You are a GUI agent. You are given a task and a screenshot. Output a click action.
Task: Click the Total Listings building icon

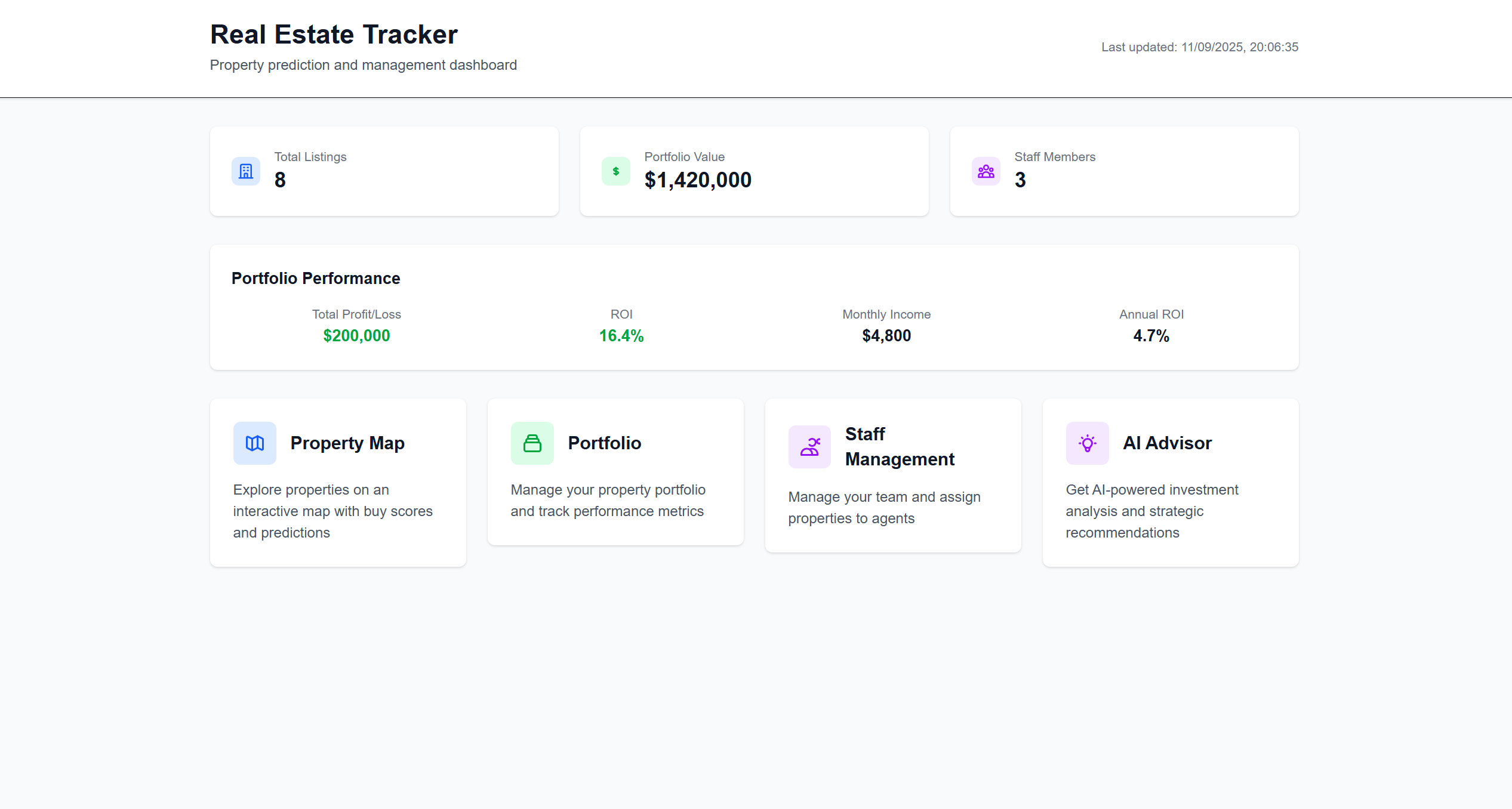[x=245, y=171]
